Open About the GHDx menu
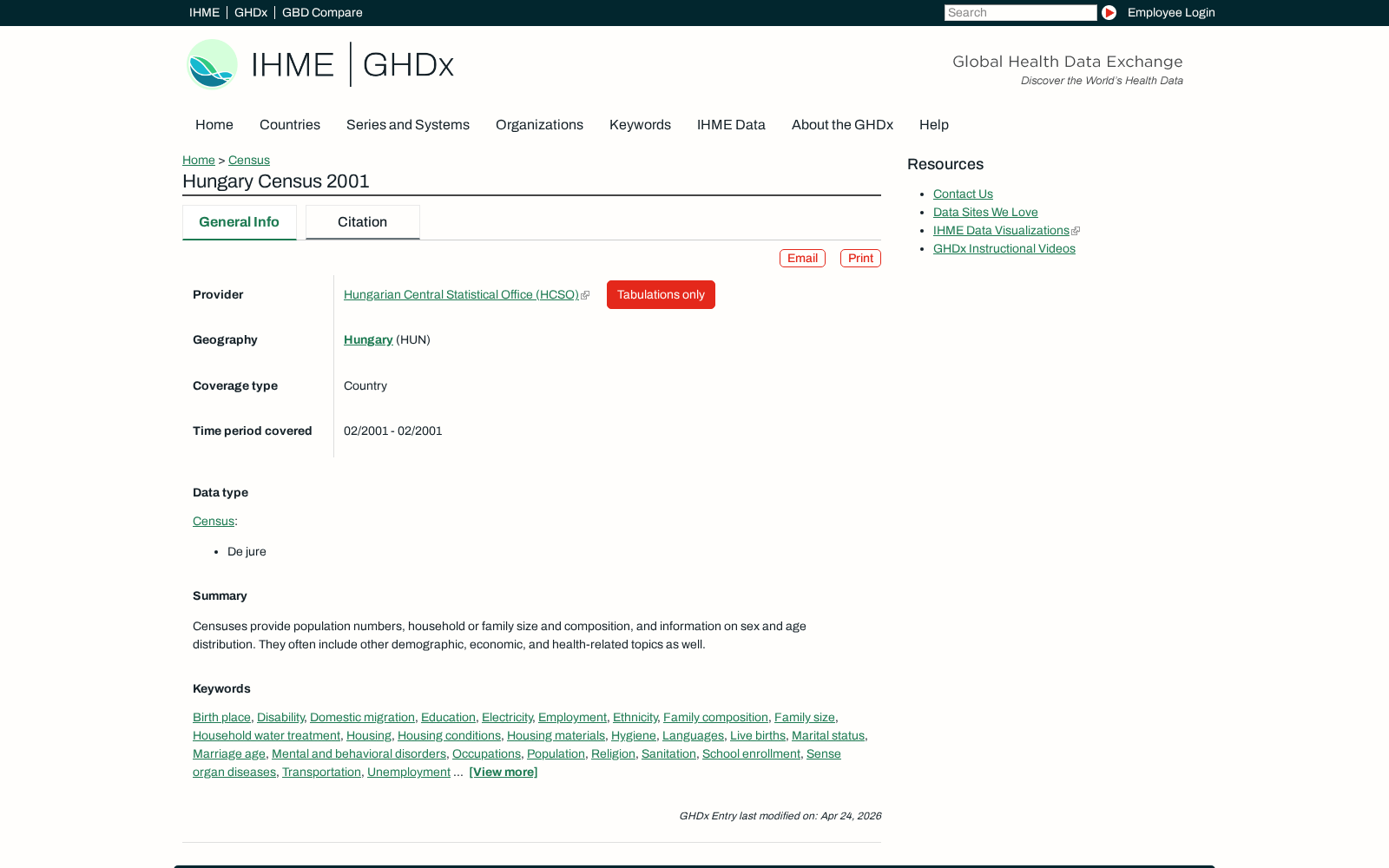The width and height of the screenshot is (1389, 868). coord(842,125)
